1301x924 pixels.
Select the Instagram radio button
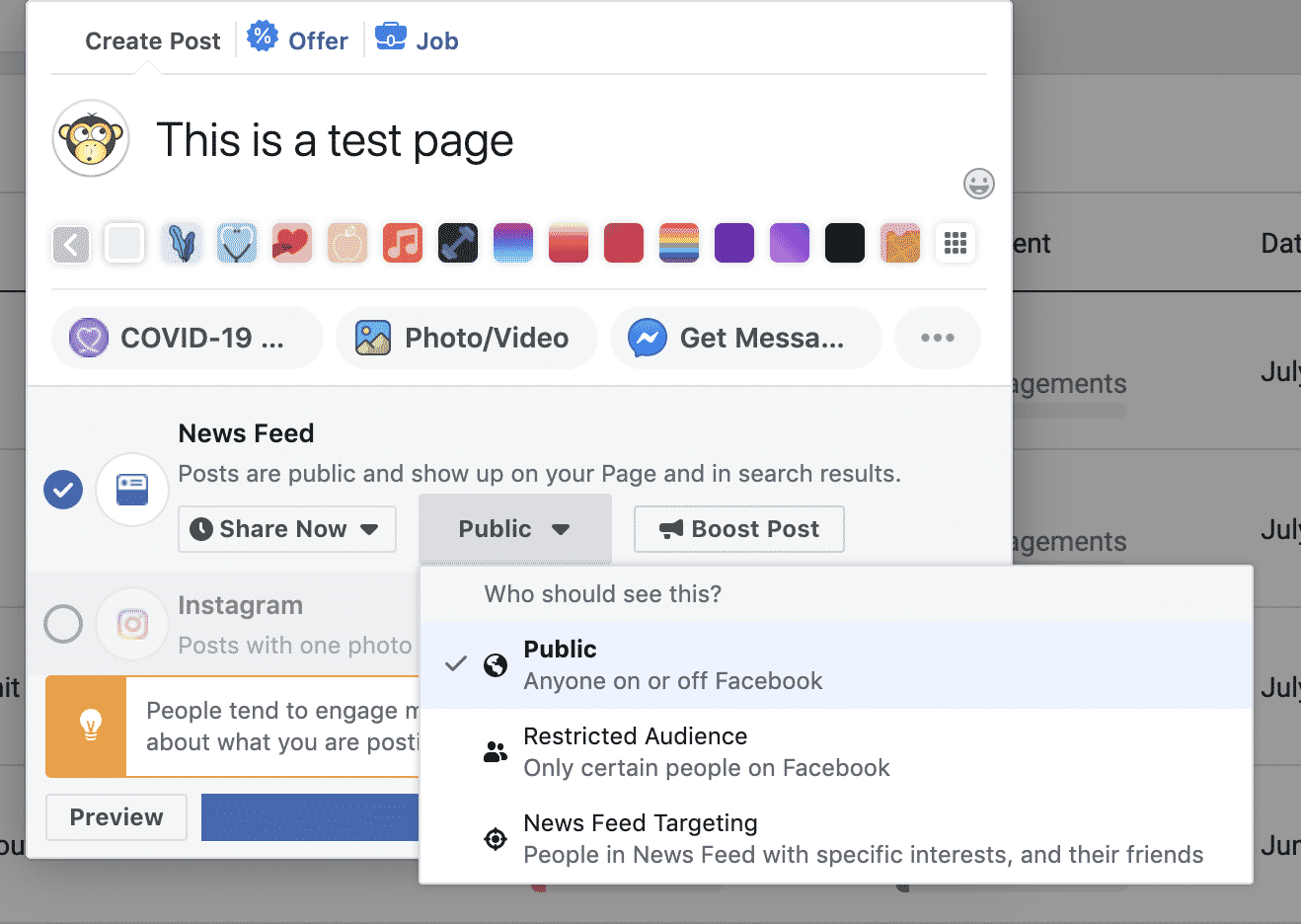63,624
